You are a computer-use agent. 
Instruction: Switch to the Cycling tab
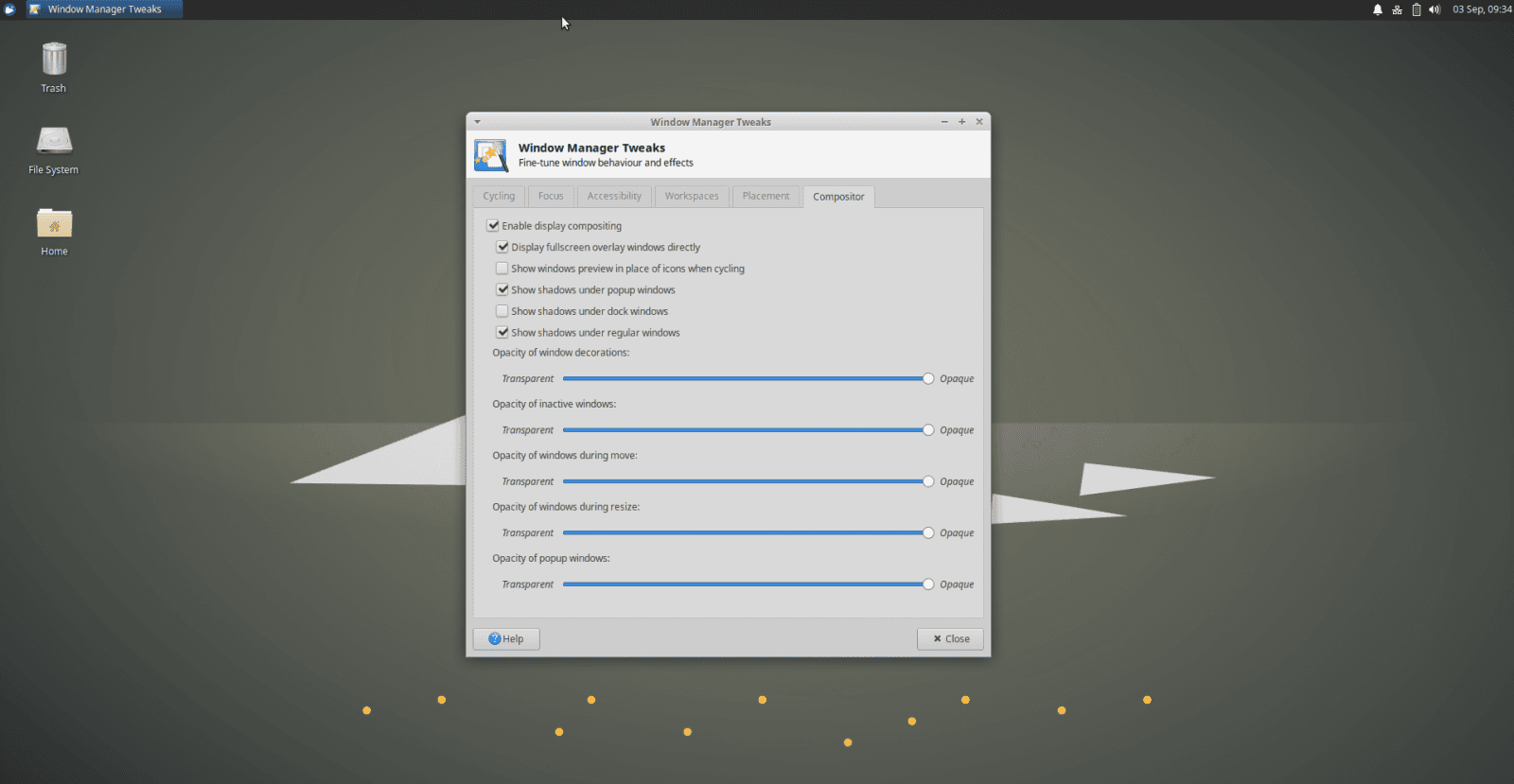(x=499, y=196)
